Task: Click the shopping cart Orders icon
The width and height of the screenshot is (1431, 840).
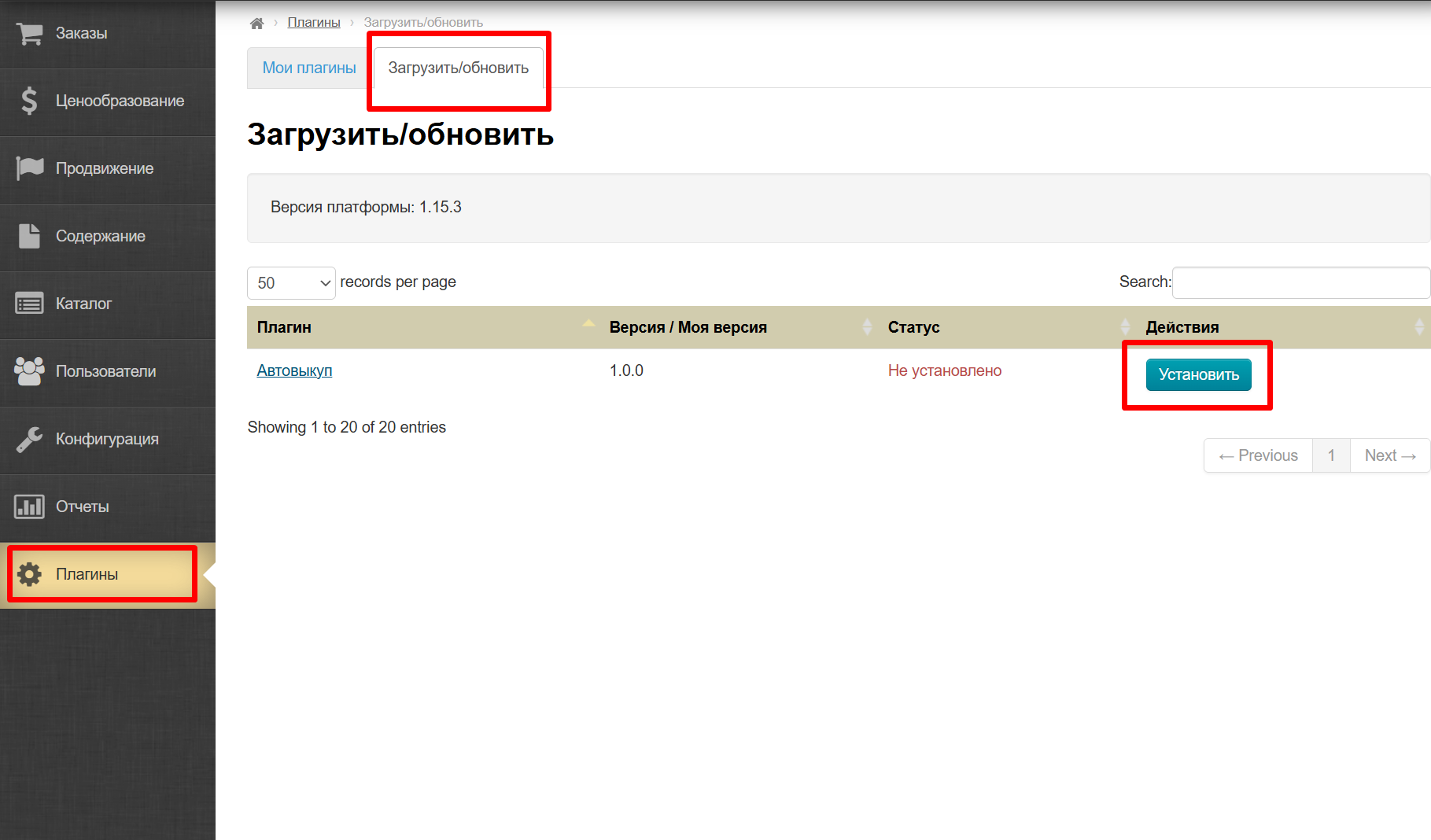Action: 30,34
